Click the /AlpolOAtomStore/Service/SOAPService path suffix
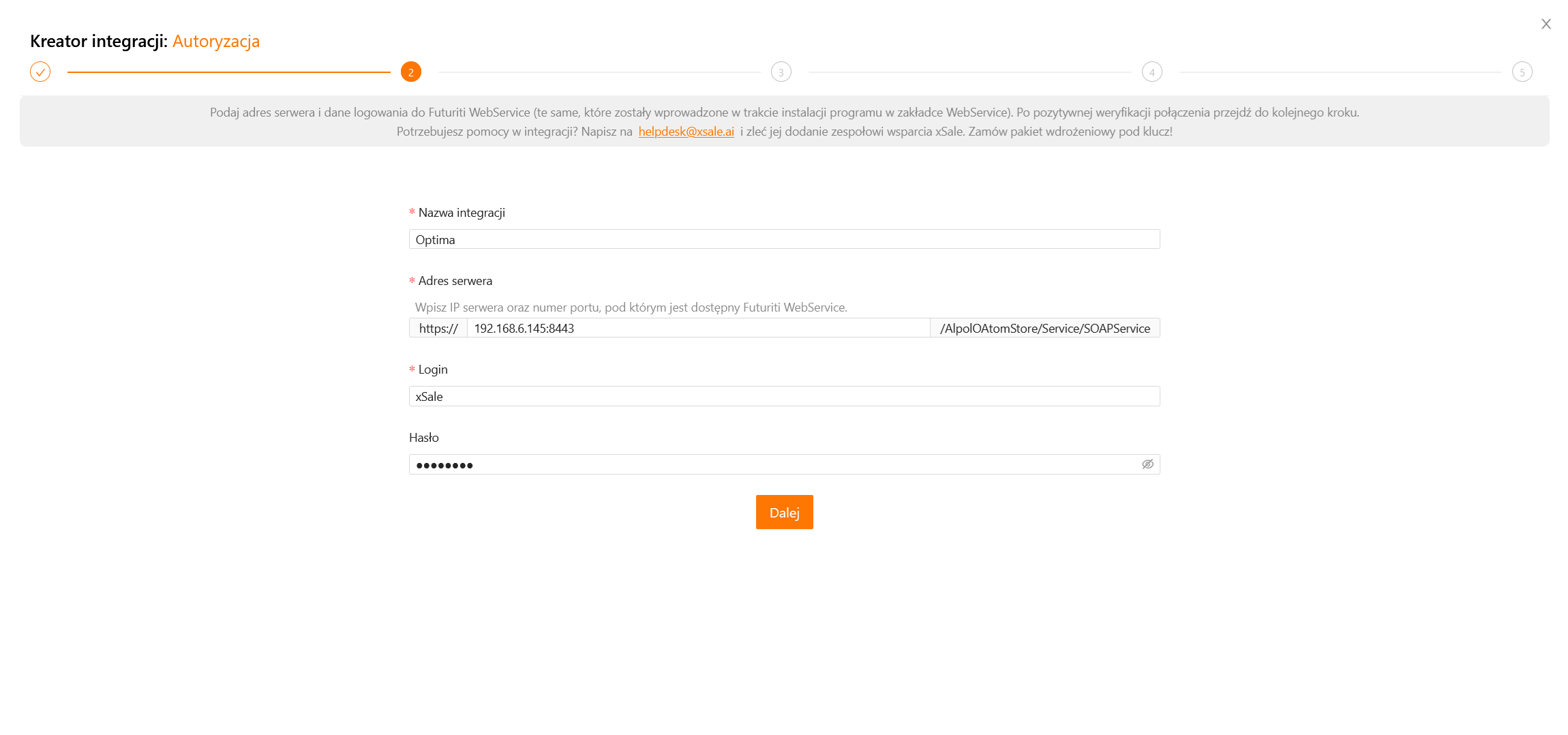Viewport: 1568px width, 735px height. coord(1044,328)
